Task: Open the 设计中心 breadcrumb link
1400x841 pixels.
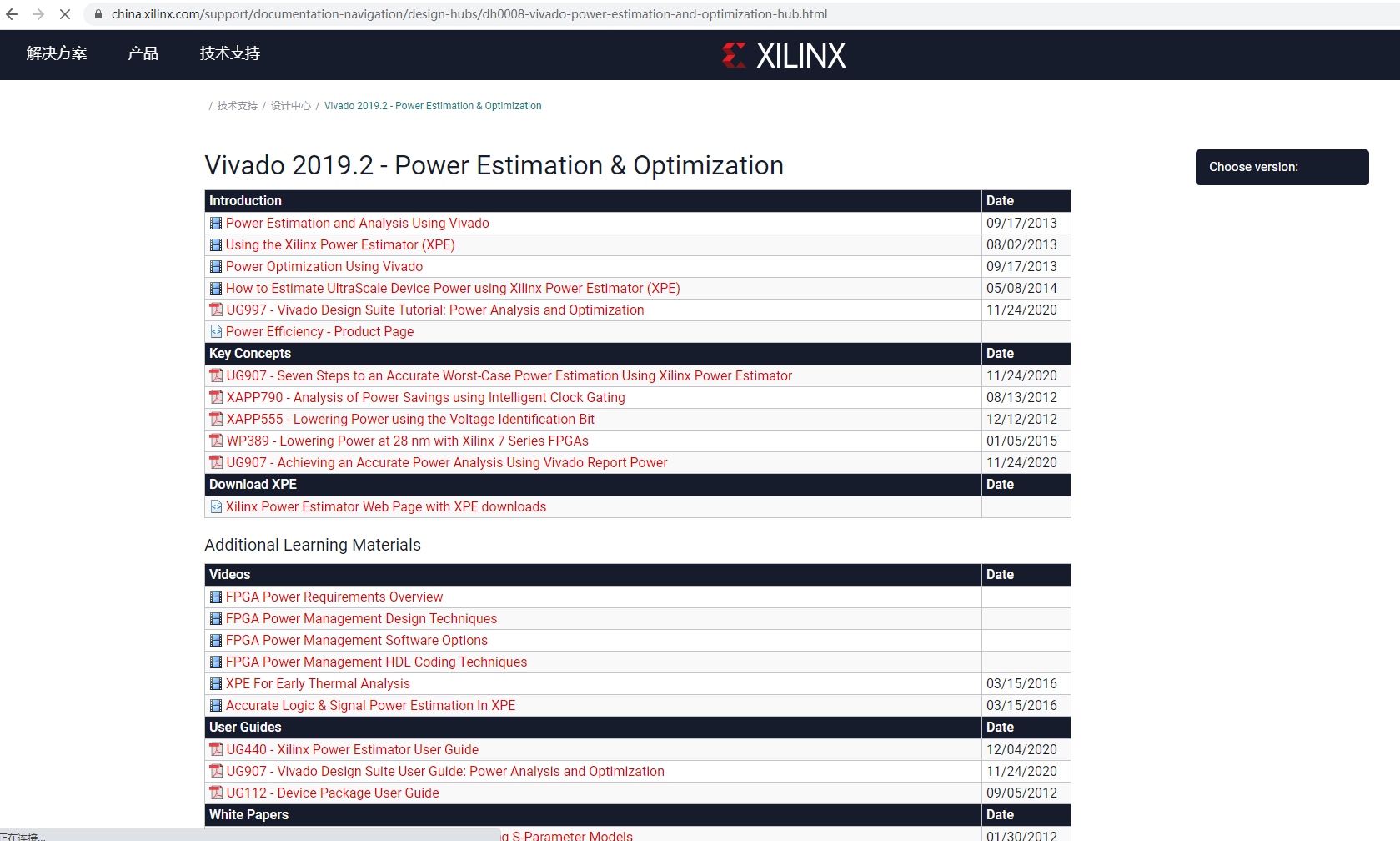Action: 290,105
